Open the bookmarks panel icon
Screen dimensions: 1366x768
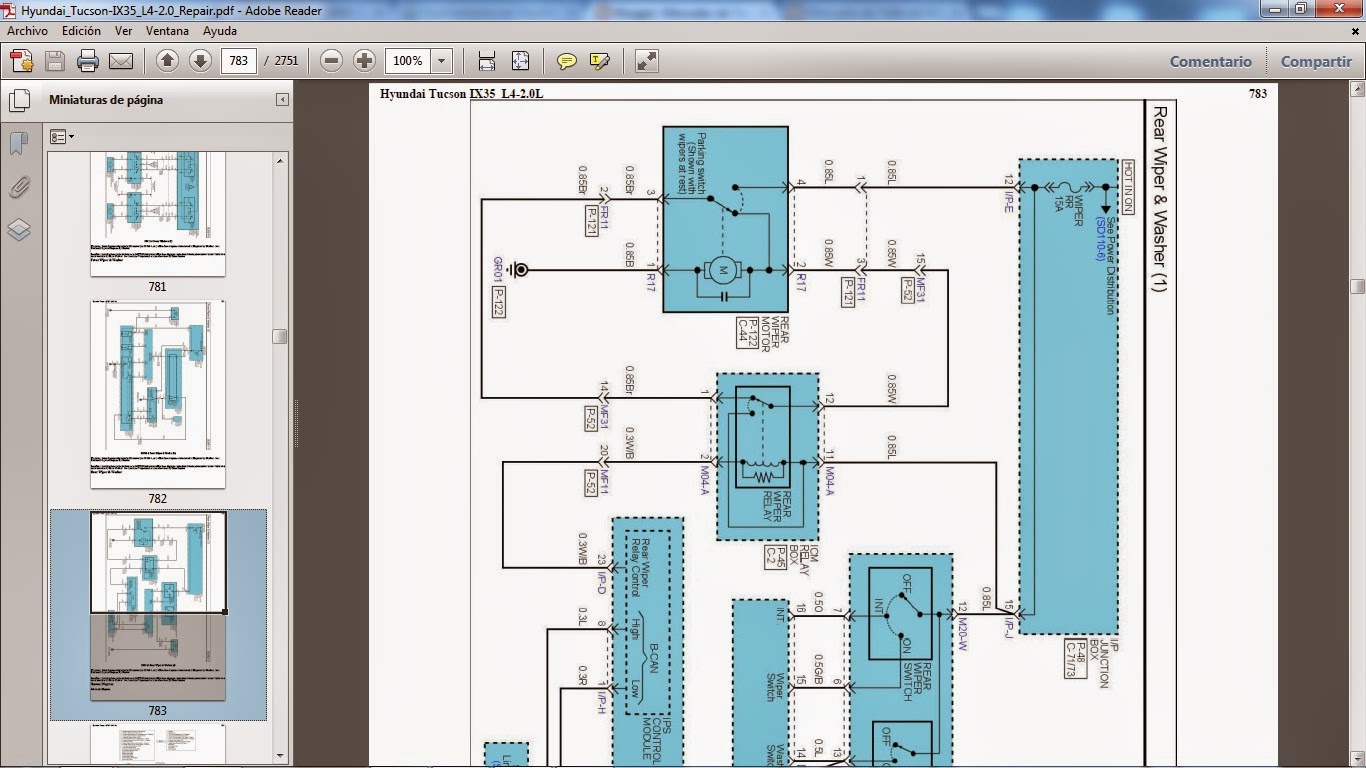coord(18,144)
